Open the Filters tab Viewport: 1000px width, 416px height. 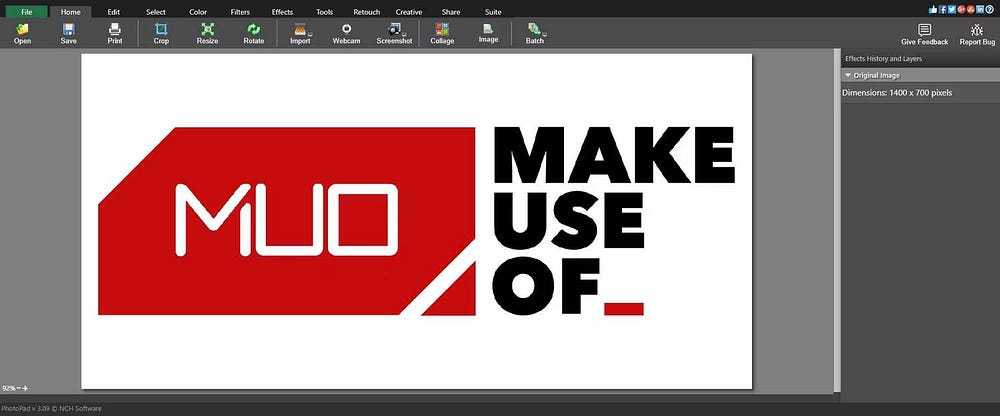point(240,11)
